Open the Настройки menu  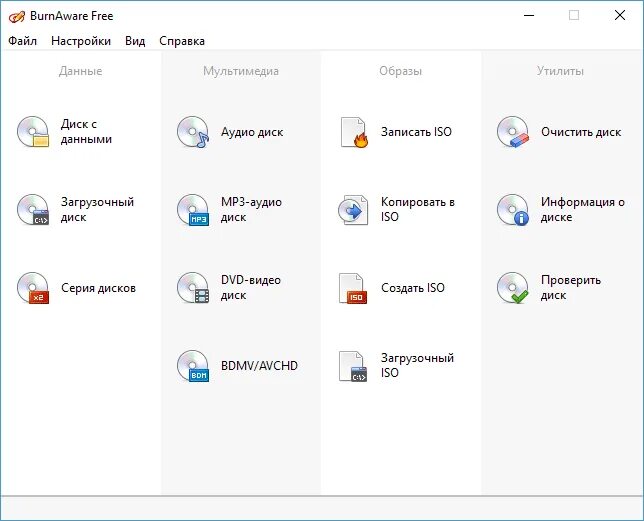[x=81, y=41]
